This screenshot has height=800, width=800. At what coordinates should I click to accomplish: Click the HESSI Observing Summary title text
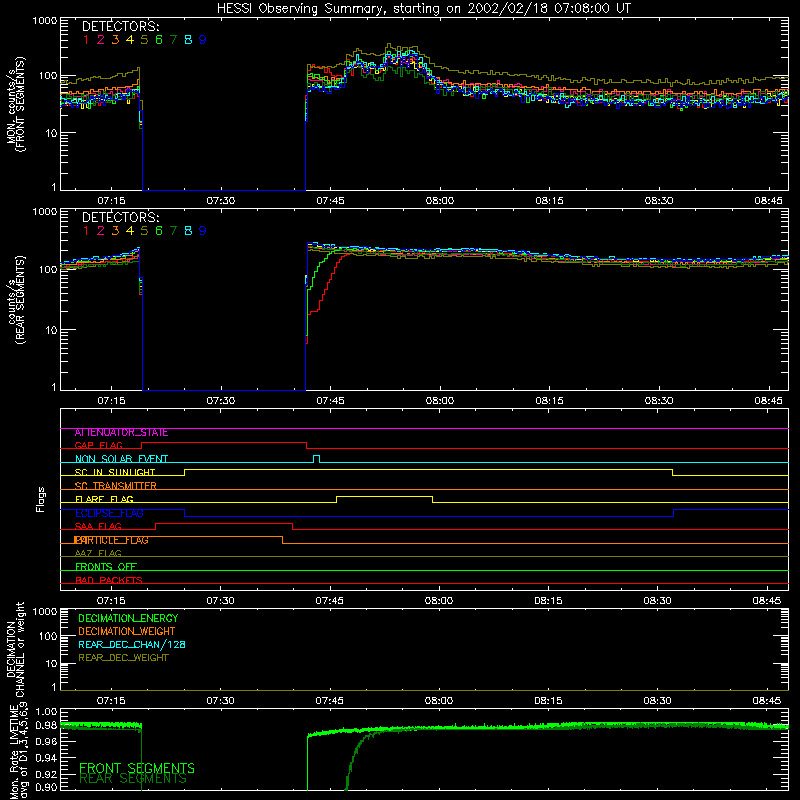pos(423,9)
